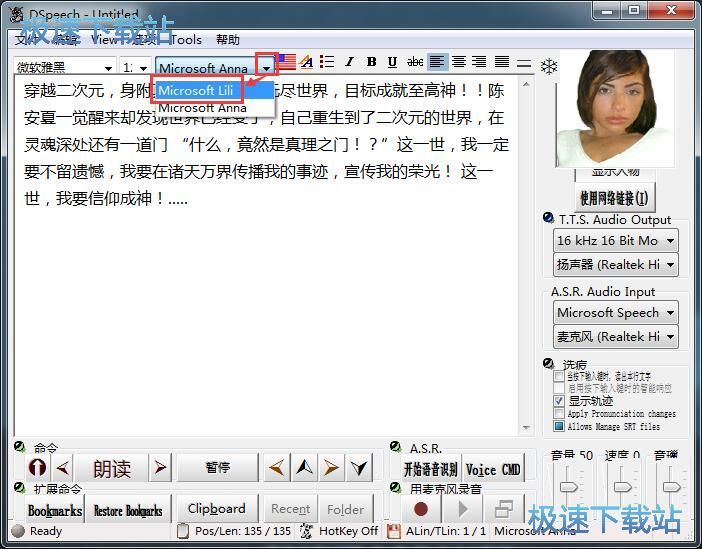This screenshot has width=702, height=549.
Task: Open the Tools menu
Action: point(186,39)
